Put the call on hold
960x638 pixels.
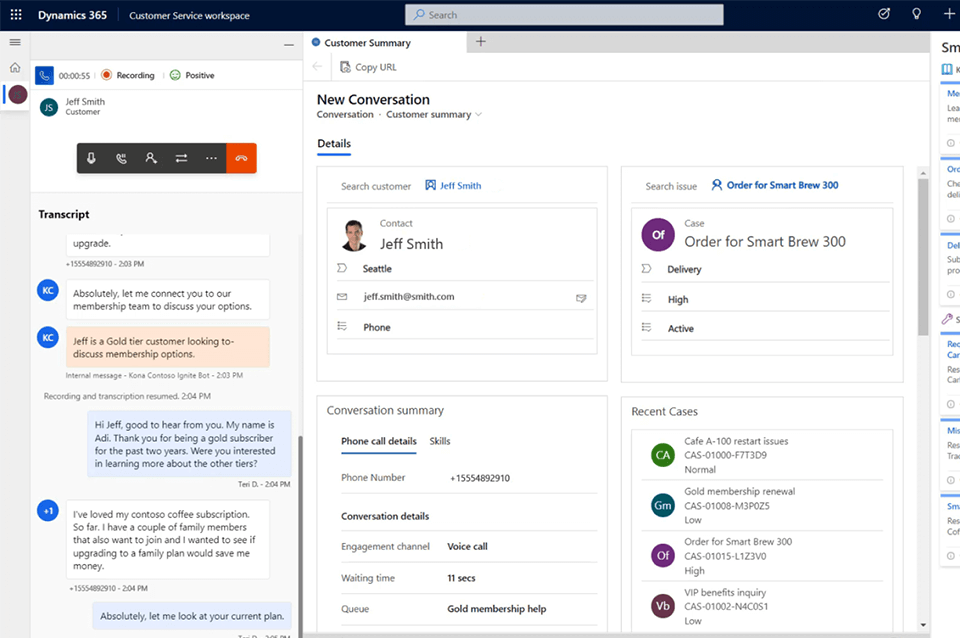[121, 158]
